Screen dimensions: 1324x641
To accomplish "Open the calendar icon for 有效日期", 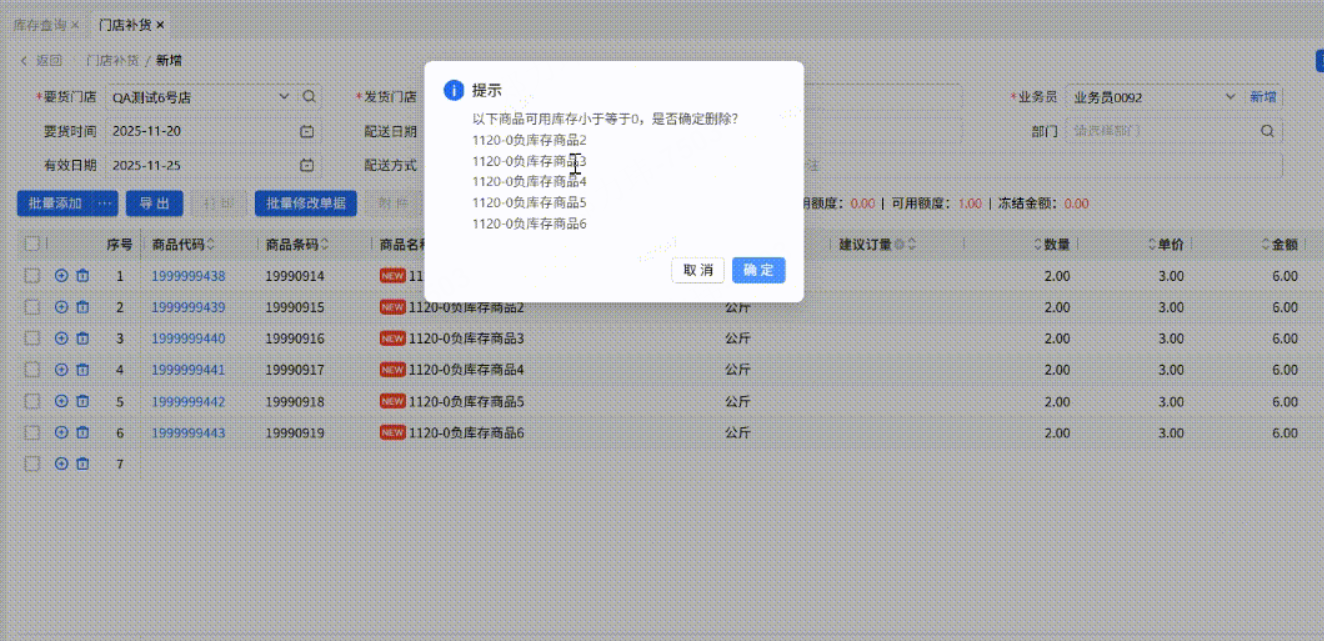I will coord(307,165).
